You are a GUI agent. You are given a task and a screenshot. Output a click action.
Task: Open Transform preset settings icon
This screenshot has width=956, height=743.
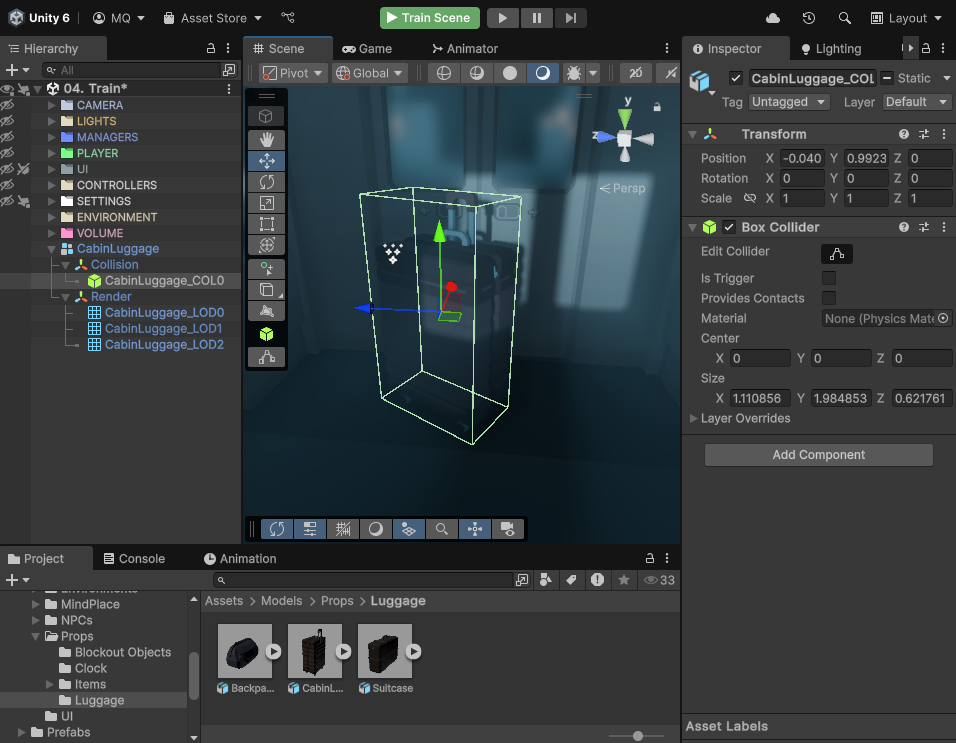[924, 134]
